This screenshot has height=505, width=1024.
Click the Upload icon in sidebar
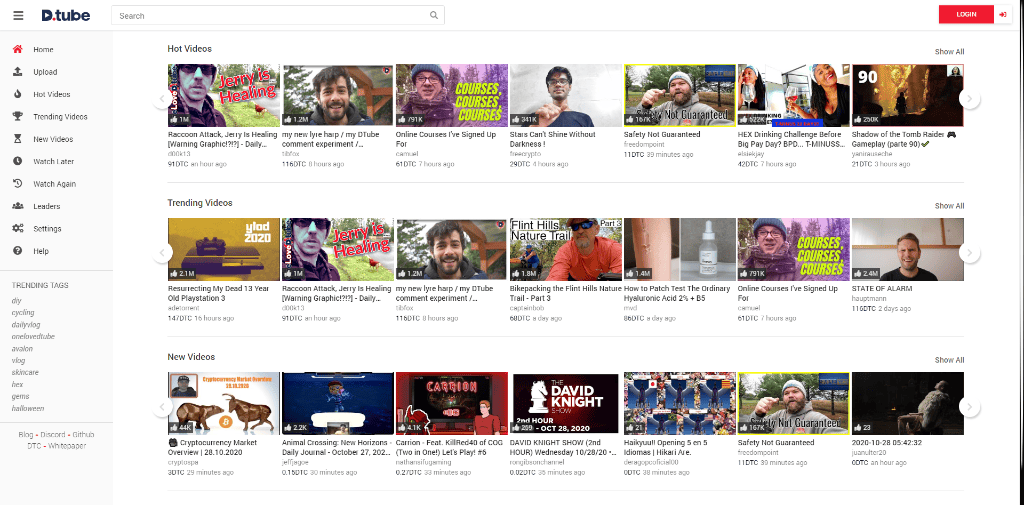[x=18, y=72]
